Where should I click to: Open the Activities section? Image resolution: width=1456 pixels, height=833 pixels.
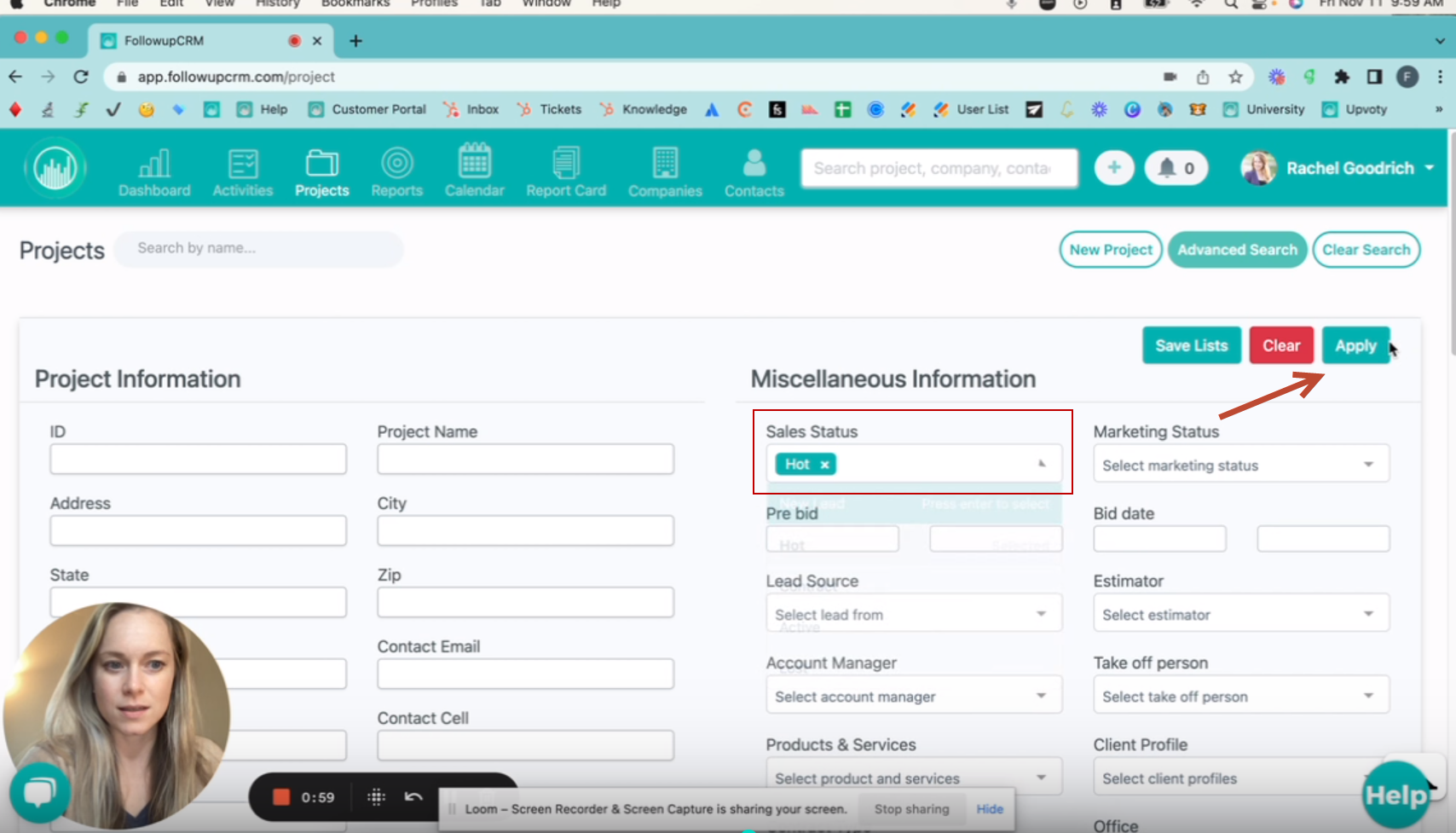point(242,171)
